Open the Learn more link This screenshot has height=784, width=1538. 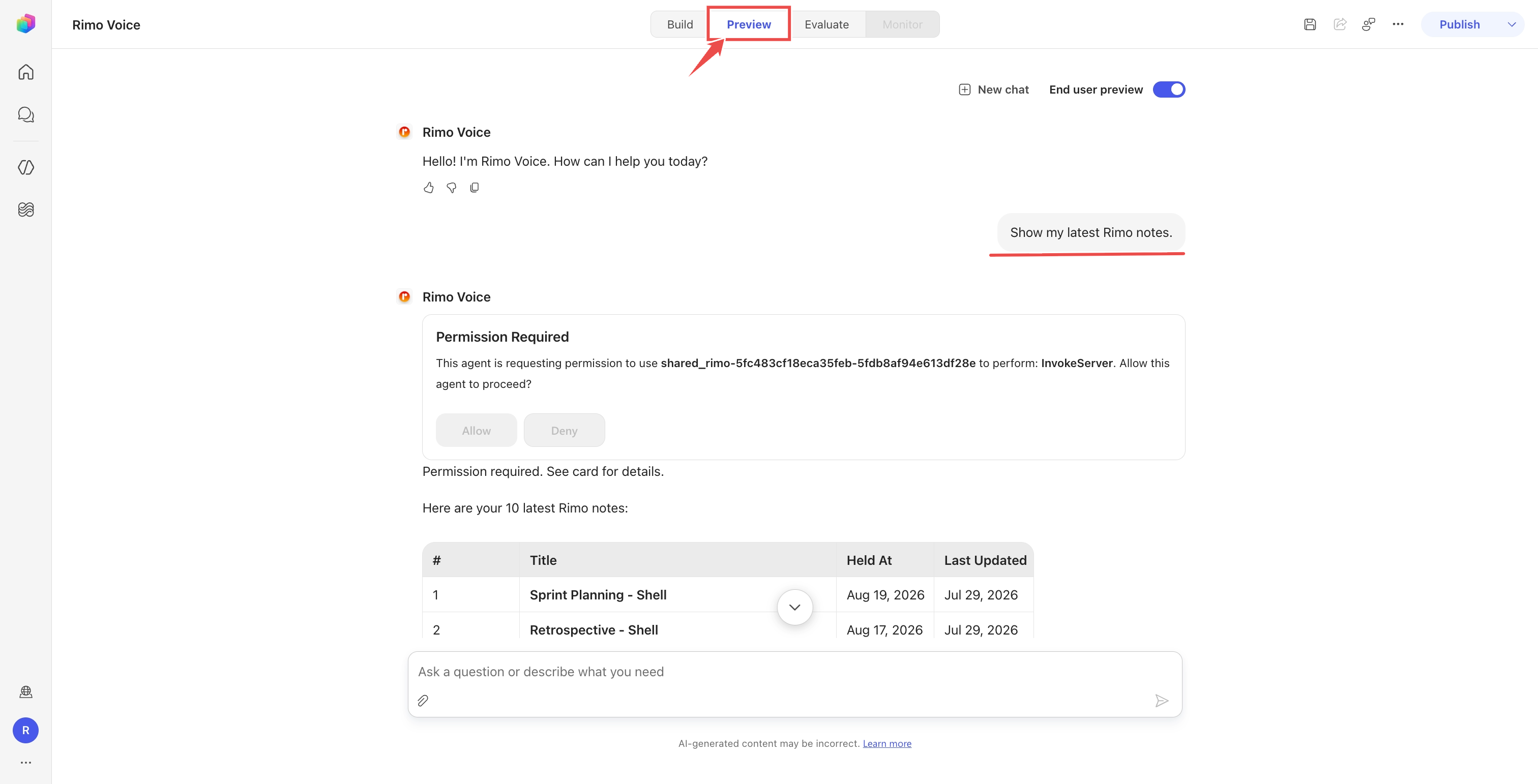pyautogui.click(x=886, y=743)
